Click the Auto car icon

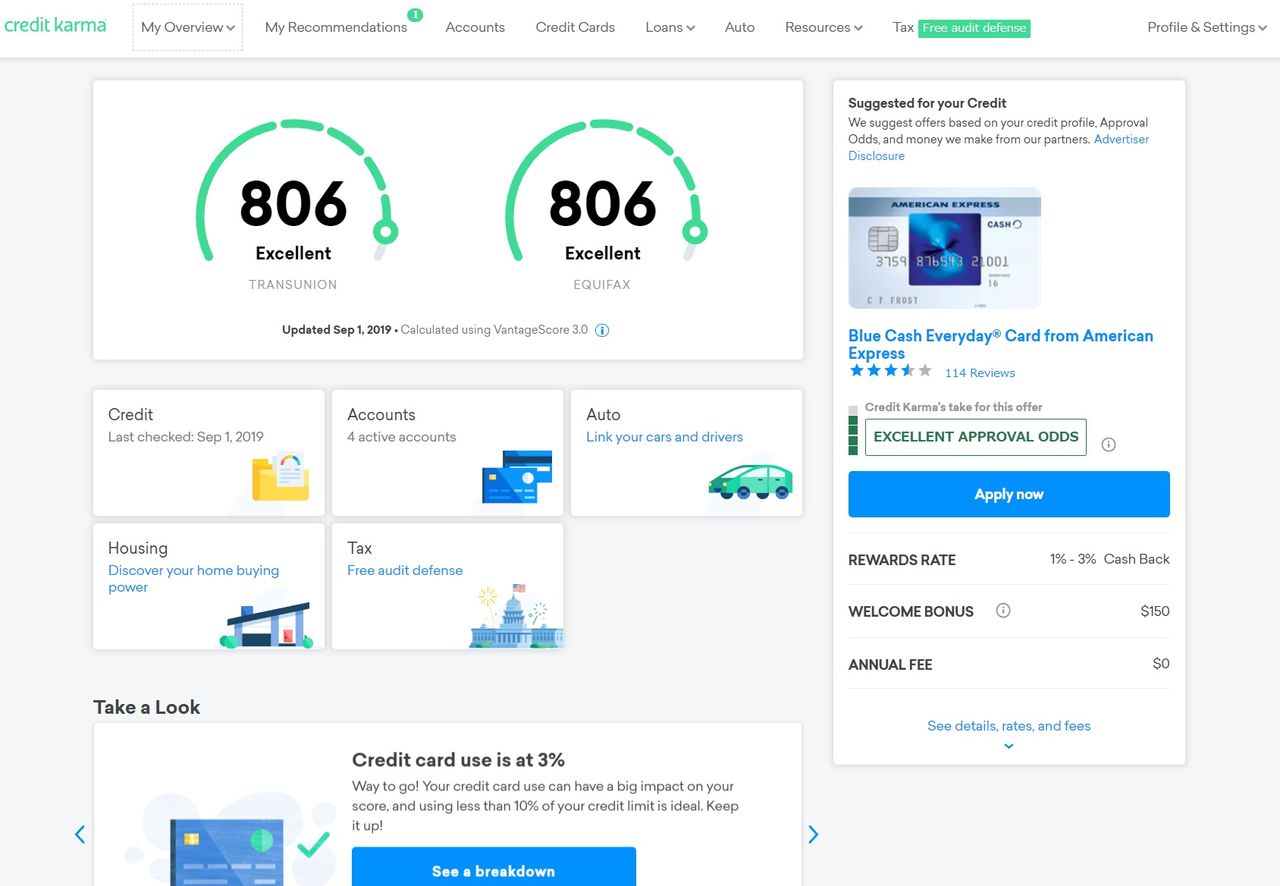click(x=750, y=481)
